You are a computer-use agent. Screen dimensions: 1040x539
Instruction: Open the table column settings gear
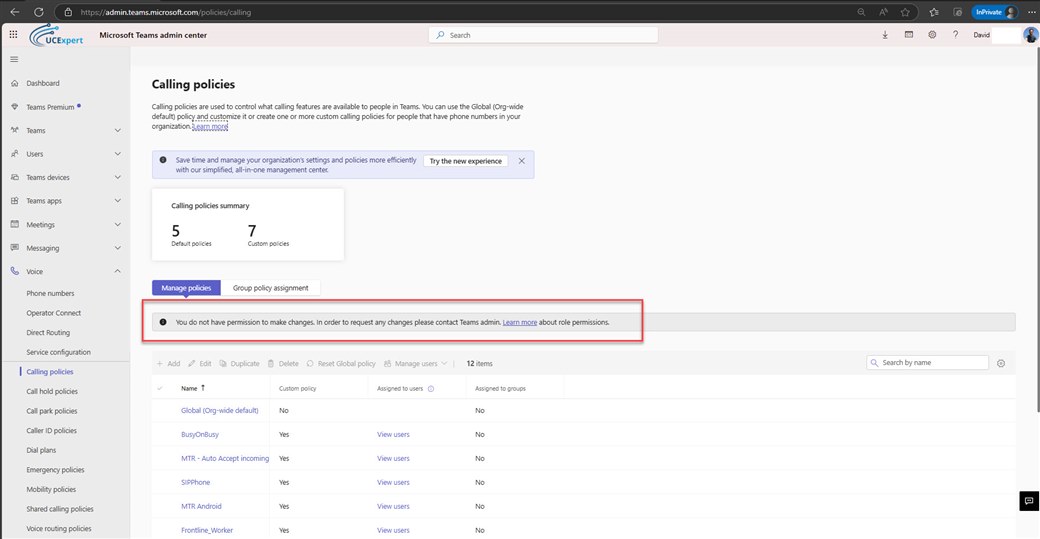[1001, 363]
